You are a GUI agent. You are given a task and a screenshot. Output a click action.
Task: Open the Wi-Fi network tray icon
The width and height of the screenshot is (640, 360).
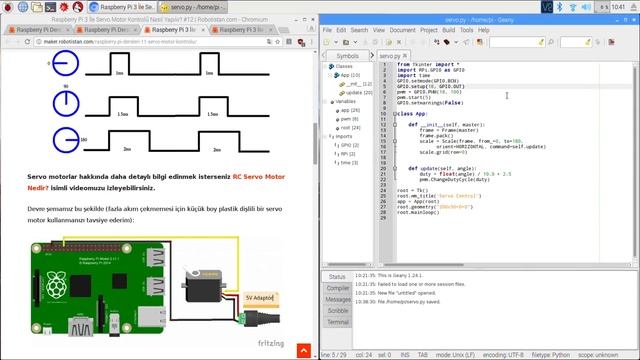(573, 7)
